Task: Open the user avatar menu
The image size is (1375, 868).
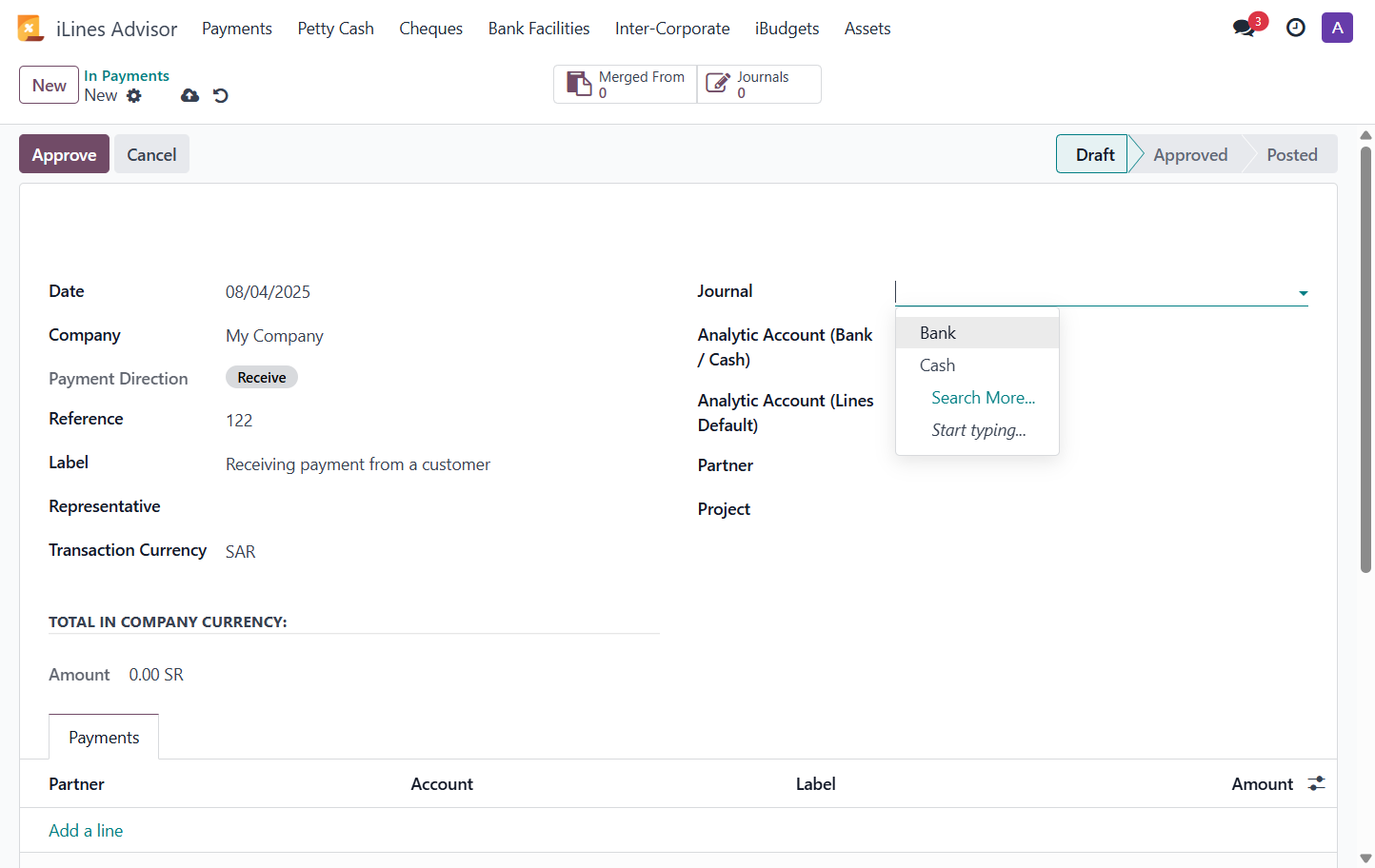Action: (1337, 28)
